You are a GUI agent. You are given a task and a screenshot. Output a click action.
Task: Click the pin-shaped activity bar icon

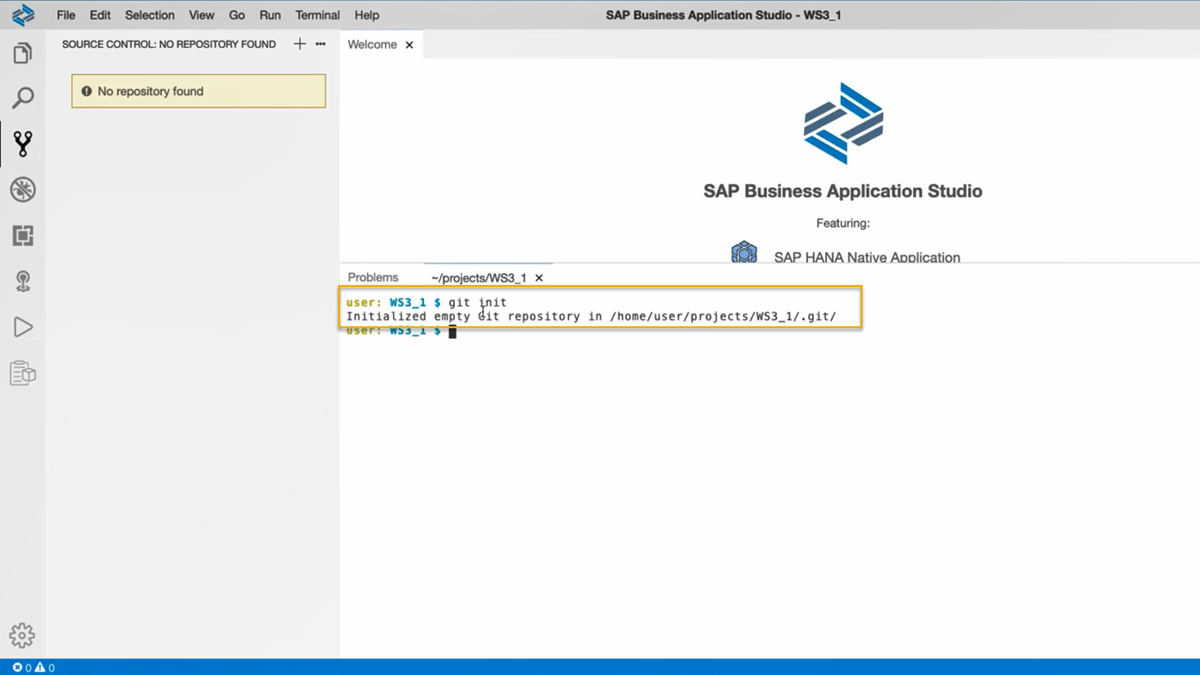coord(22,281)
